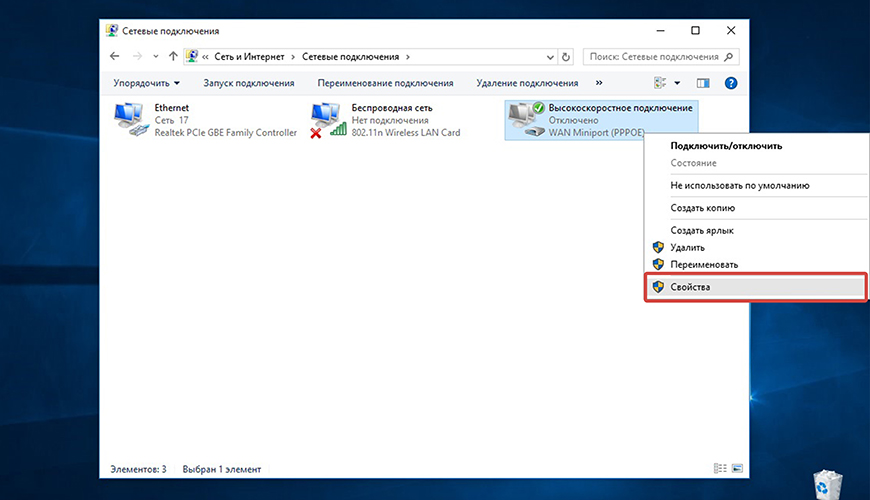Viewport: 870px width, 500px height.
Task: Click Удаление подключения toolbar button
Action: [527, 83]
